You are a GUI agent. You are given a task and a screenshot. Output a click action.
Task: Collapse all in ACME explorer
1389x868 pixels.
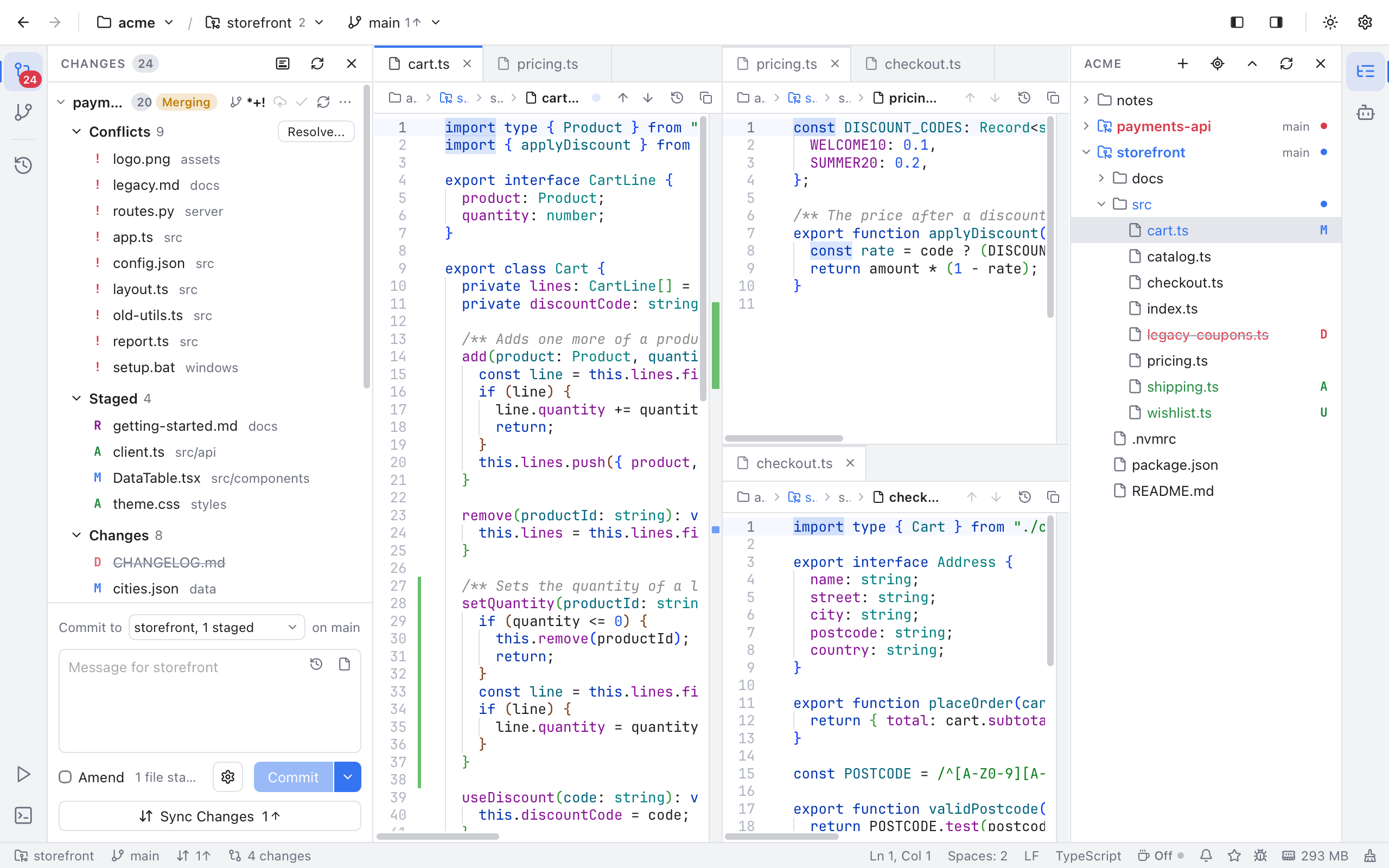coord(1252,63)
